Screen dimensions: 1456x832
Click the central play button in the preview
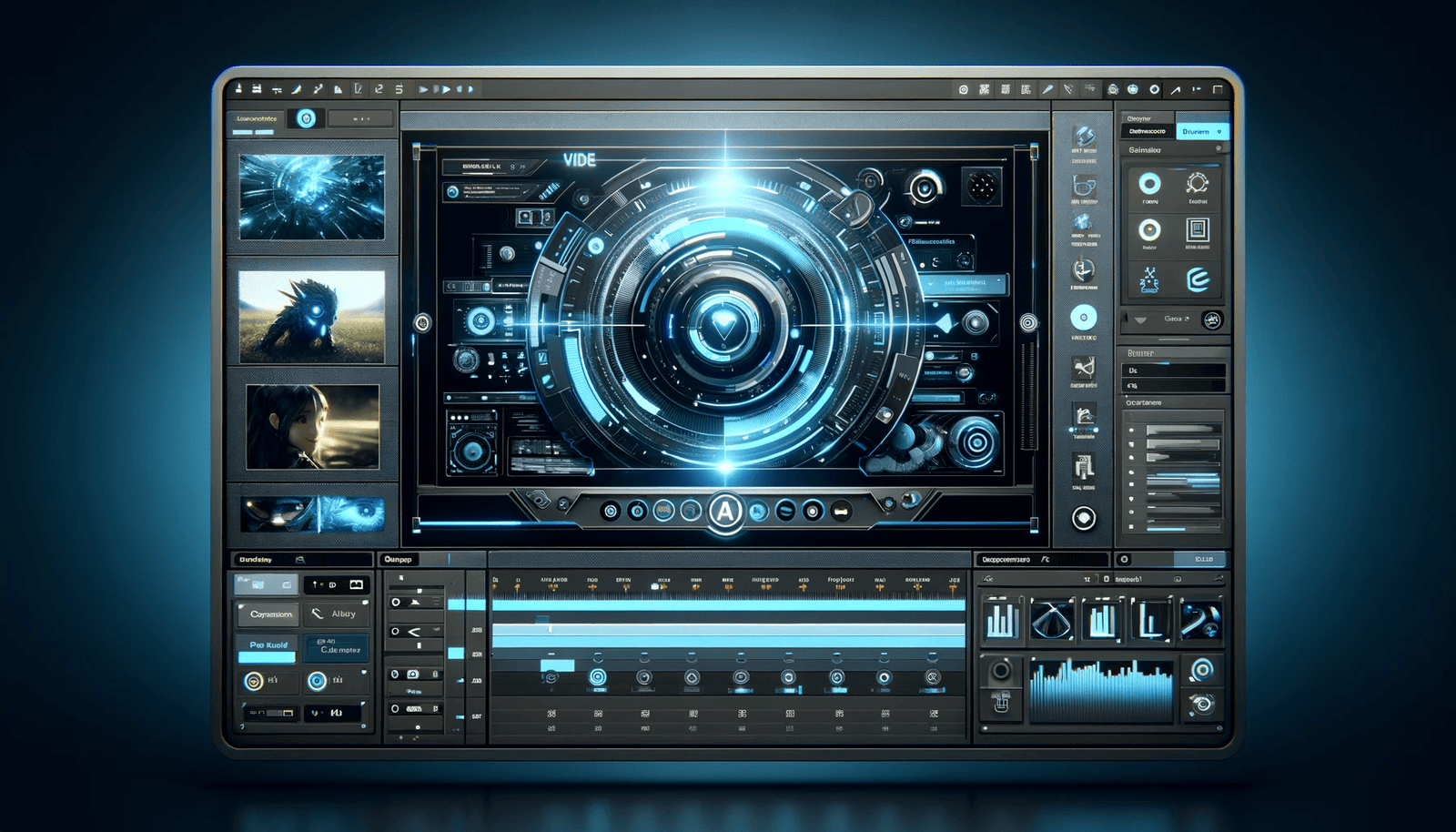pyautogui.click(x=724, y=325)
